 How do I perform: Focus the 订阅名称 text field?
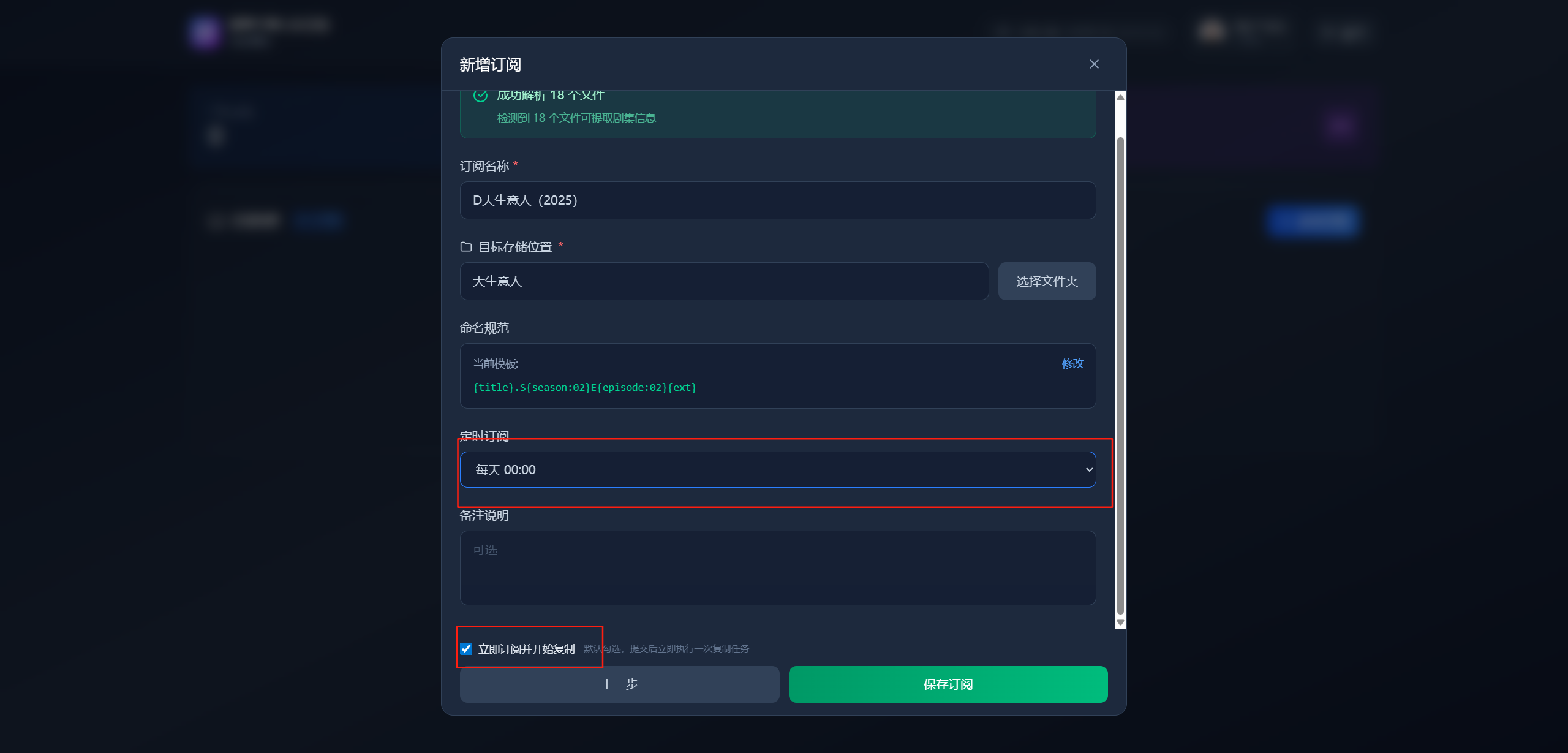(x=777, y=200)
